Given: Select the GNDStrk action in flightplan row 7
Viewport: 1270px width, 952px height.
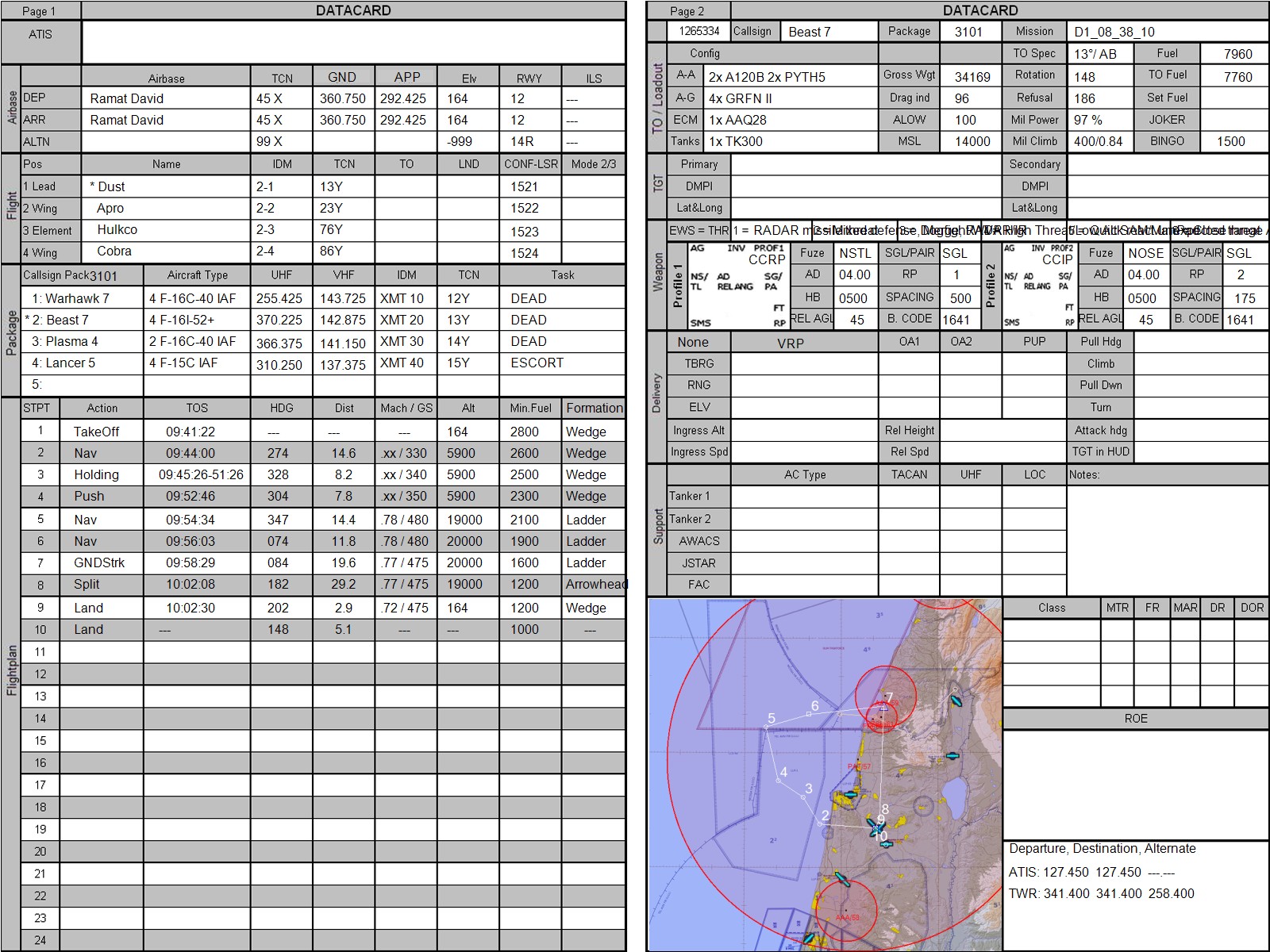Looking at the screenshot, I should tap(99, 562).
